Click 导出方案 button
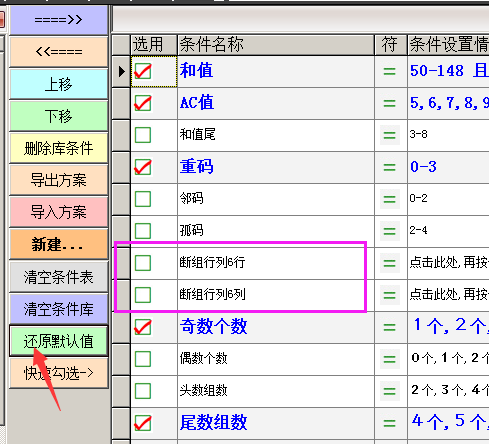 pos(59,180)
